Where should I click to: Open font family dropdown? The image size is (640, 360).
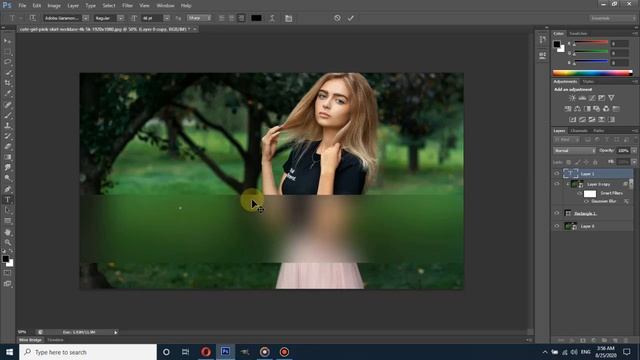(85, 18)
